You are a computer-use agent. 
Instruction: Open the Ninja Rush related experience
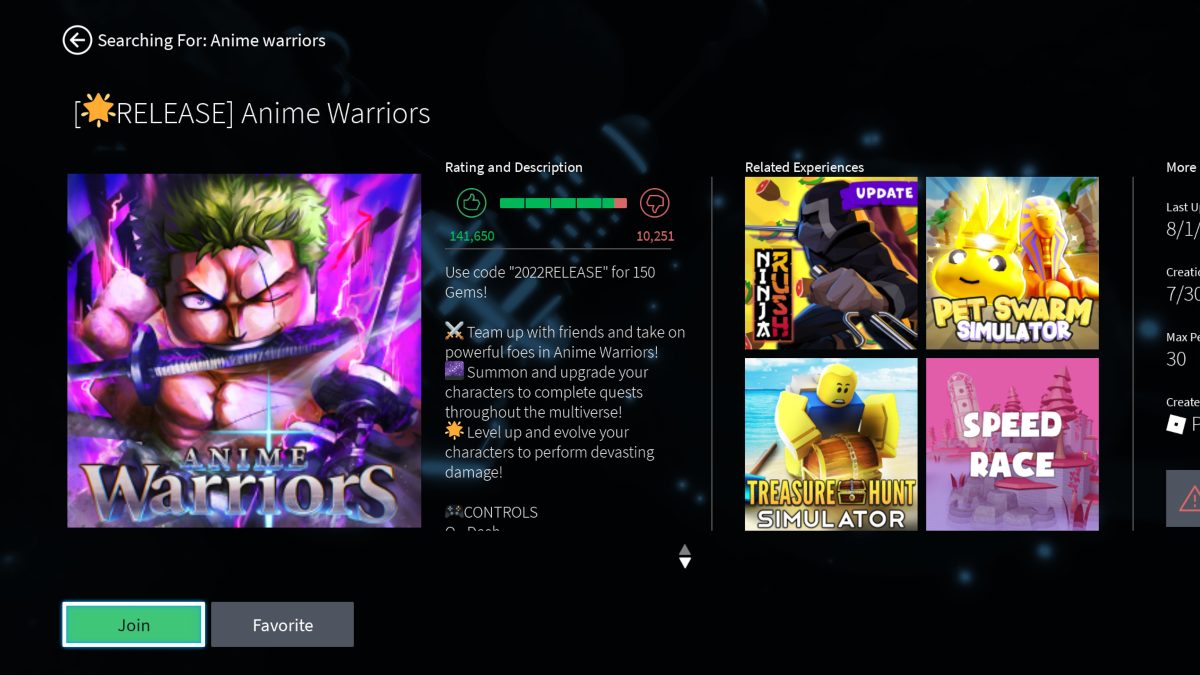click(x=831, y=264)
